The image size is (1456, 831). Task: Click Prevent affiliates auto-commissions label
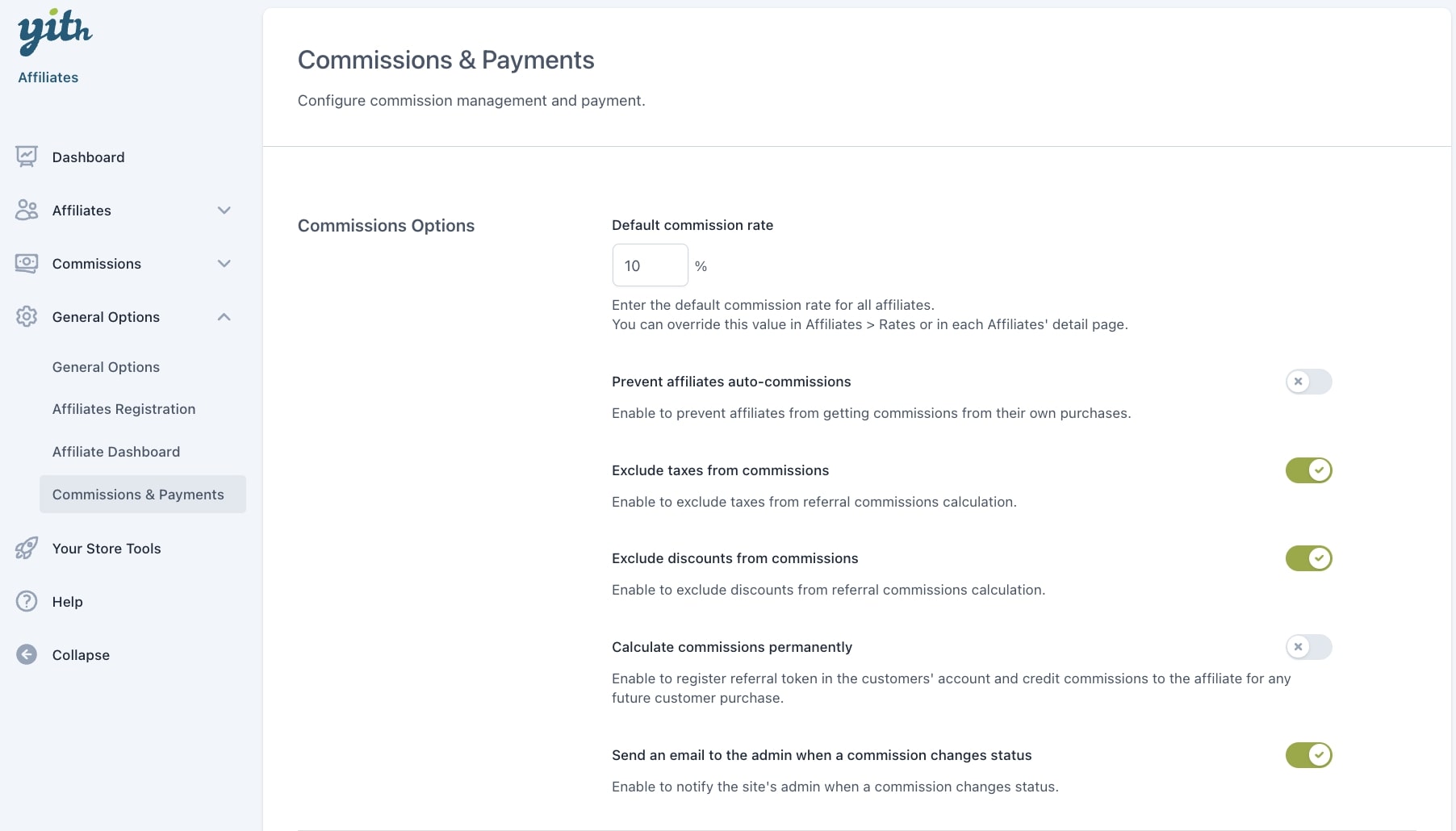click(731, 382)
